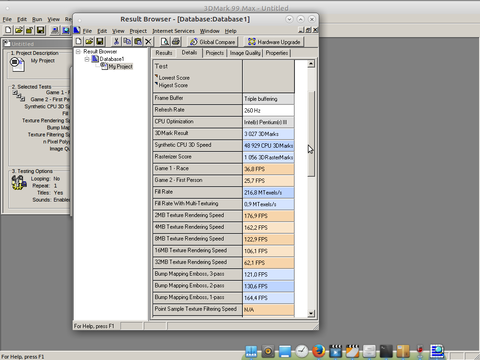Click New in Result Browser toolbar
The width and height of the screenshot is (480, 360).
[78, 41]
